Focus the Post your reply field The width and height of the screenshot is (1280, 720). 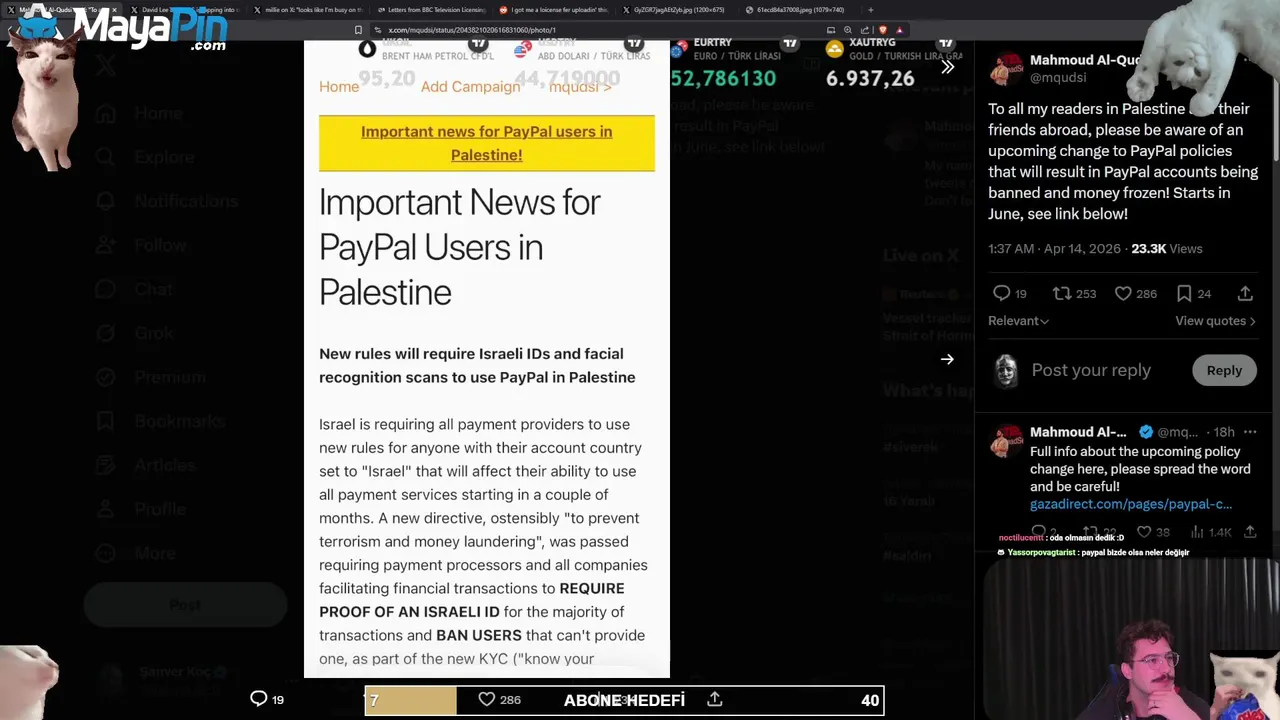tap(1091, 370)
